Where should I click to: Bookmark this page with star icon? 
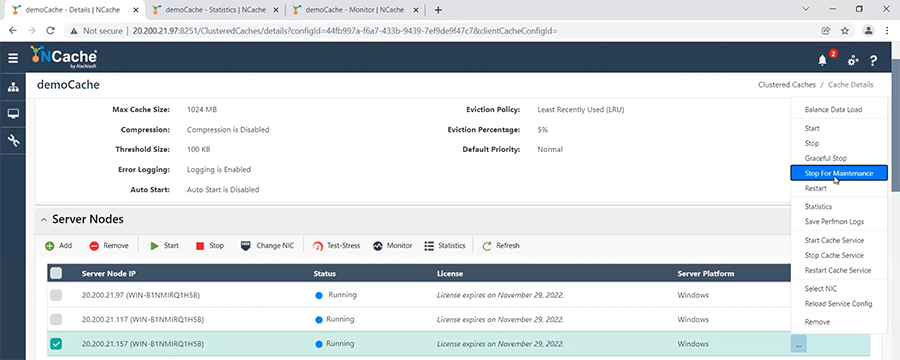[845, 30]
